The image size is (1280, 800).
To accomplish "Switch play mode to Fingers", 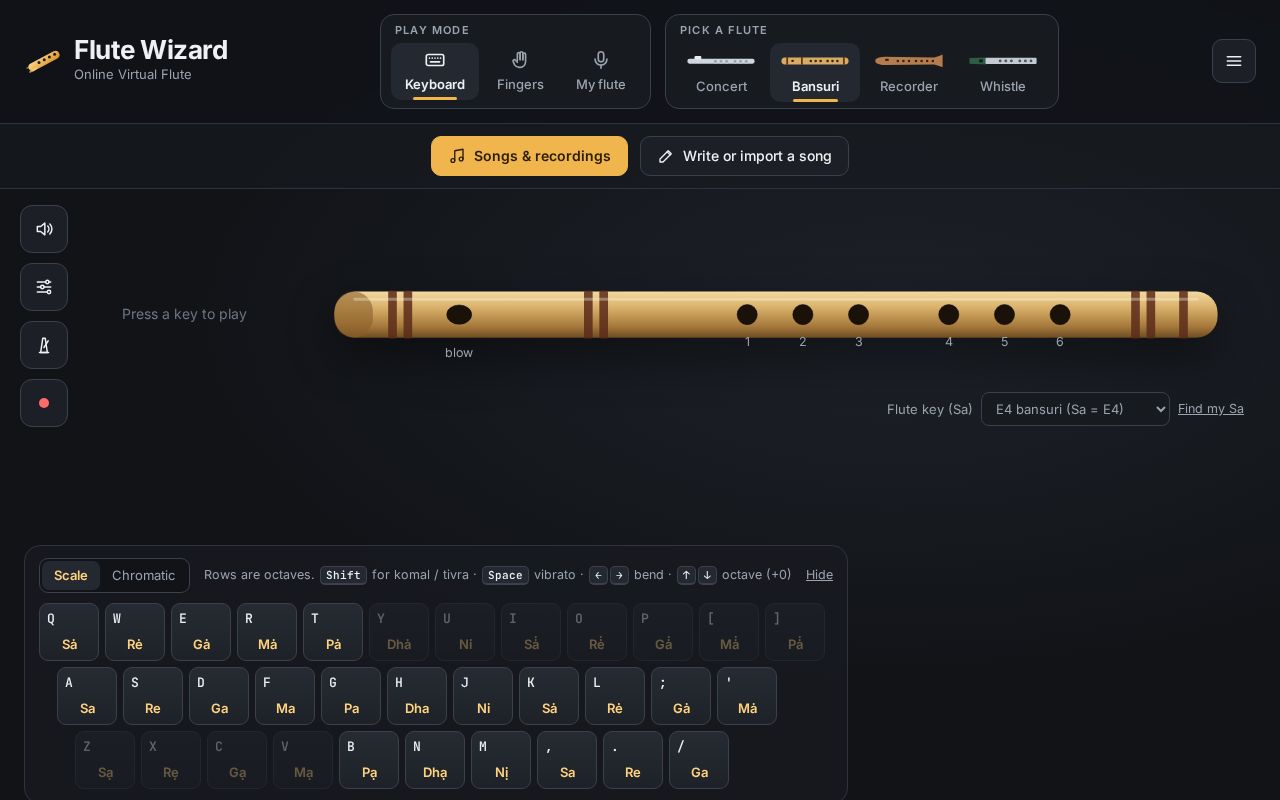I will (520, 72).
